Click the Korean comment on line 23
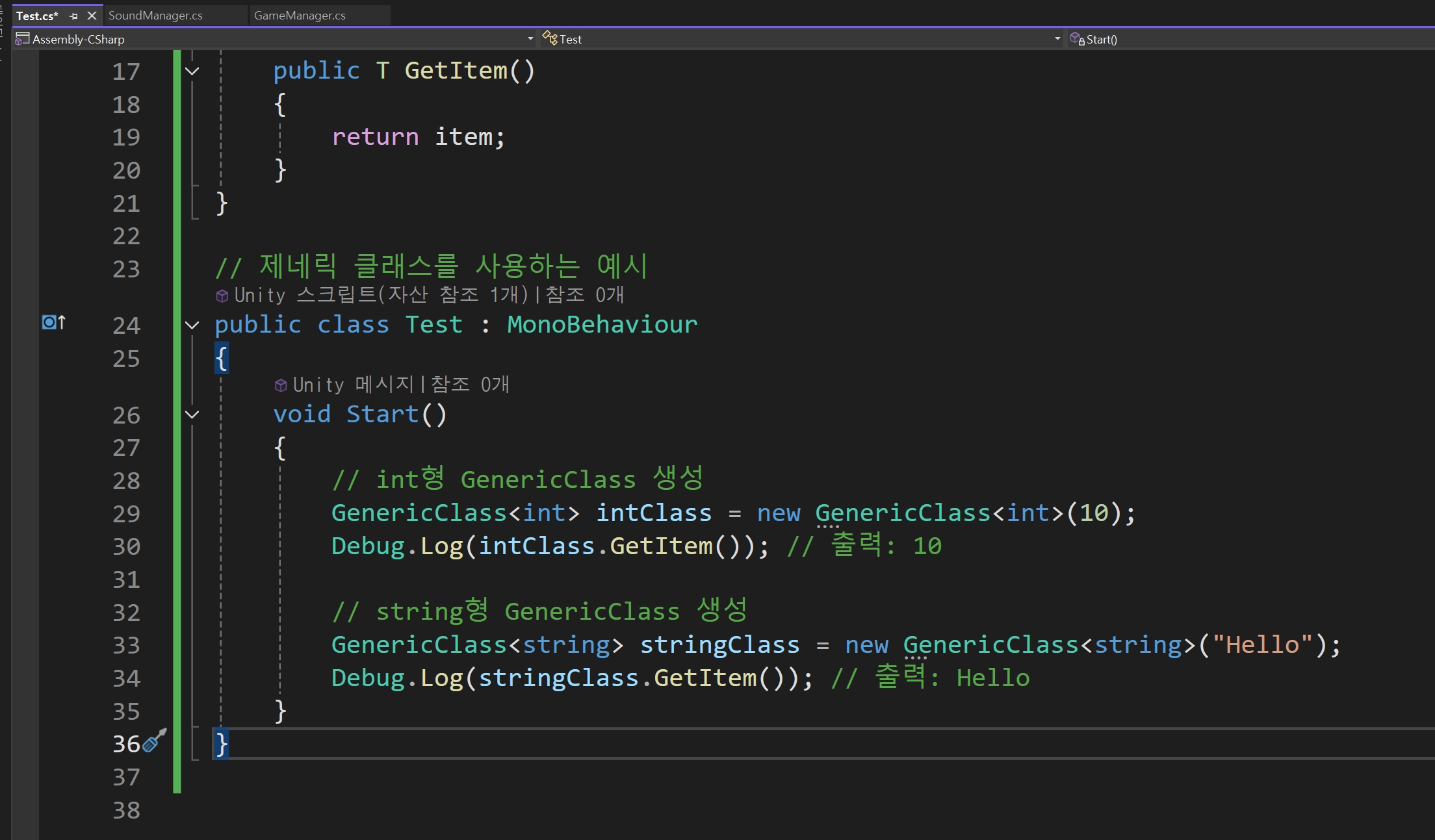This screenshot has width=1435, height=840. [x=432, y=266]
